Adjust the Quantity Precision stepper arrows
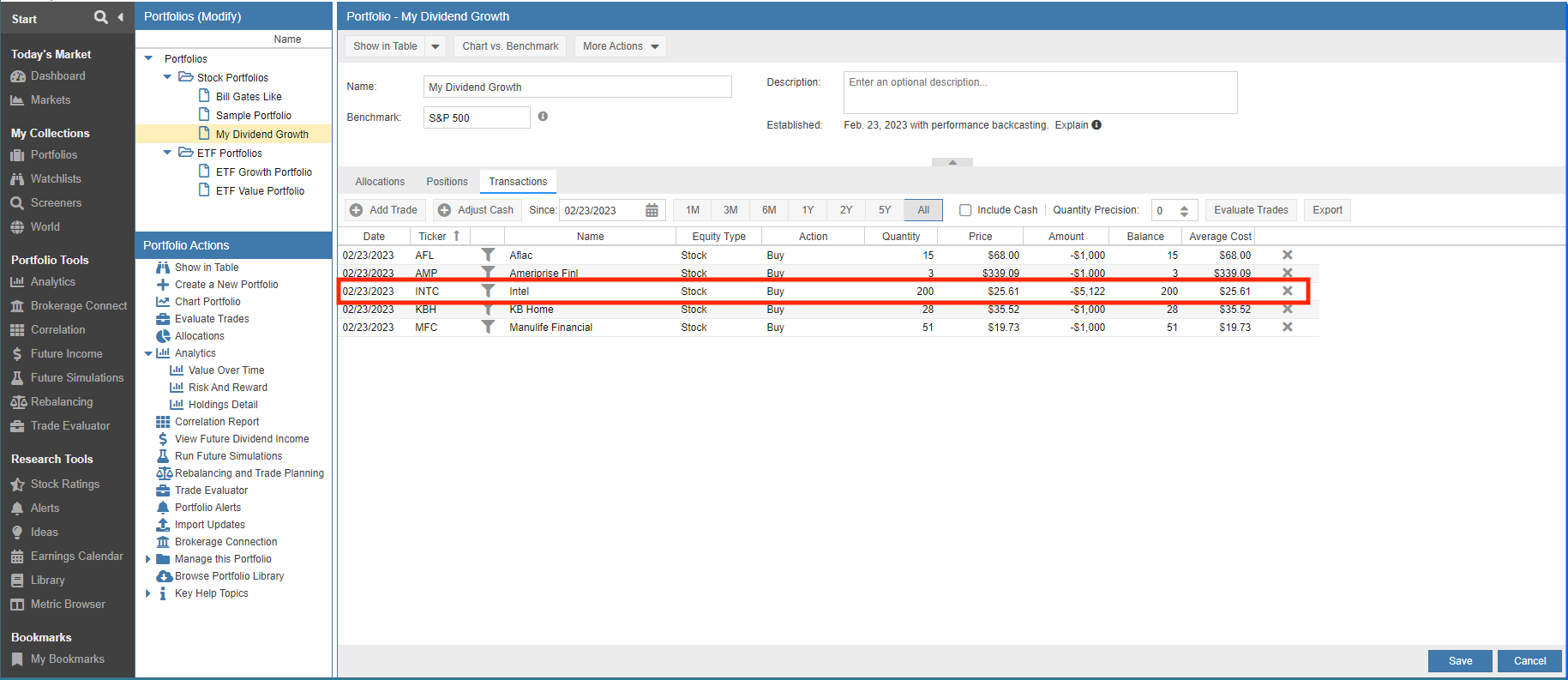Viewport: 1568px width, 680px height. pos(1184,211)
